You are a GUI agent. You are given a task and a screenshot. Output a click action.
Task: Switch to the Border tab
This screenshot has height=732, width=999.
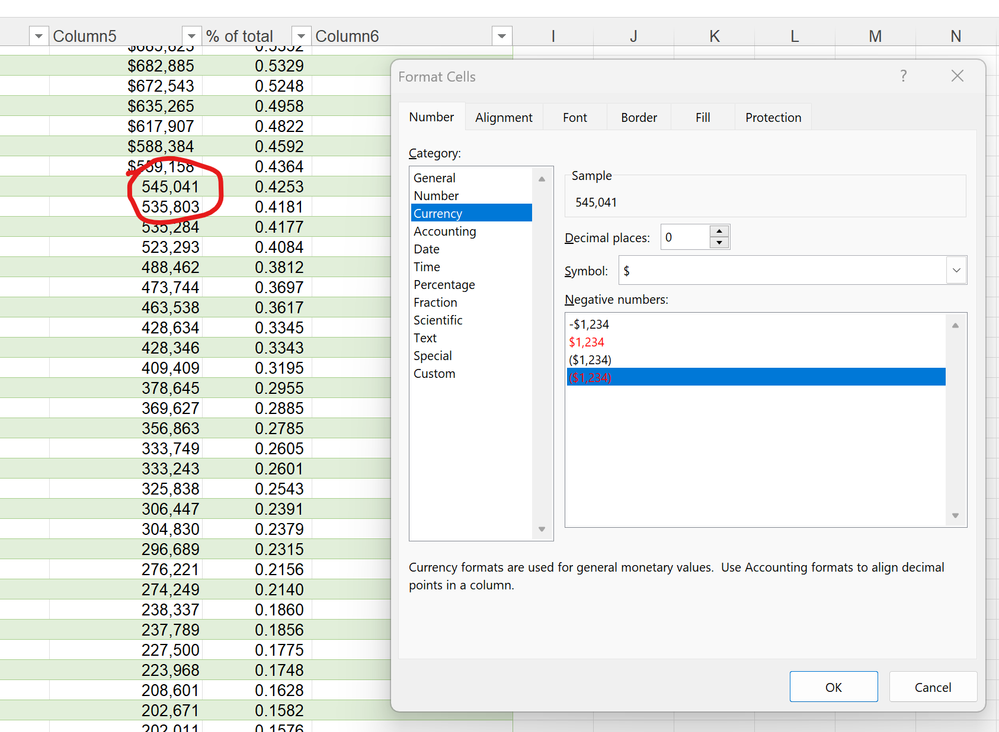coord(638,118)
